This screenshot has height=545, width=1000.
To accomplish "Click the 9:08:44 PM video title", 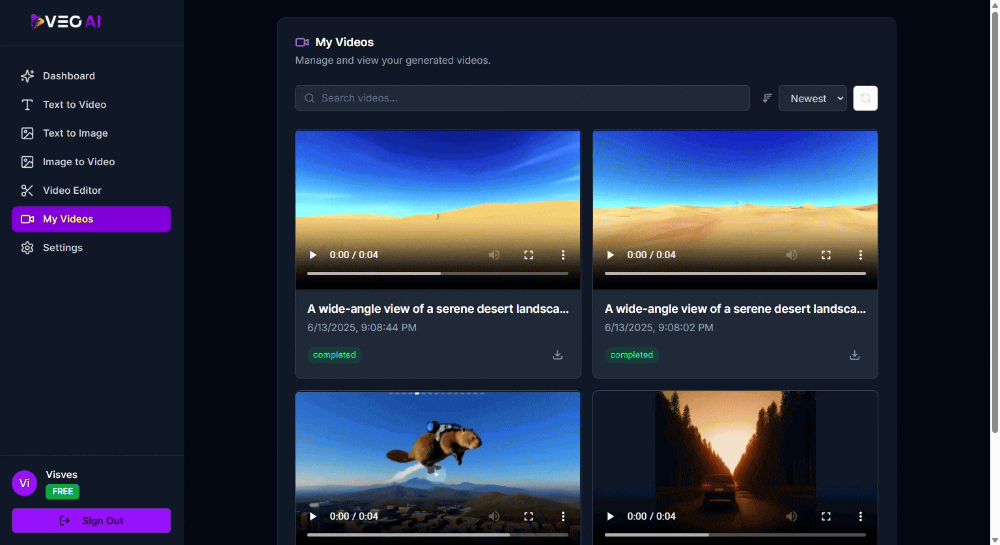I will click(438, 309).
